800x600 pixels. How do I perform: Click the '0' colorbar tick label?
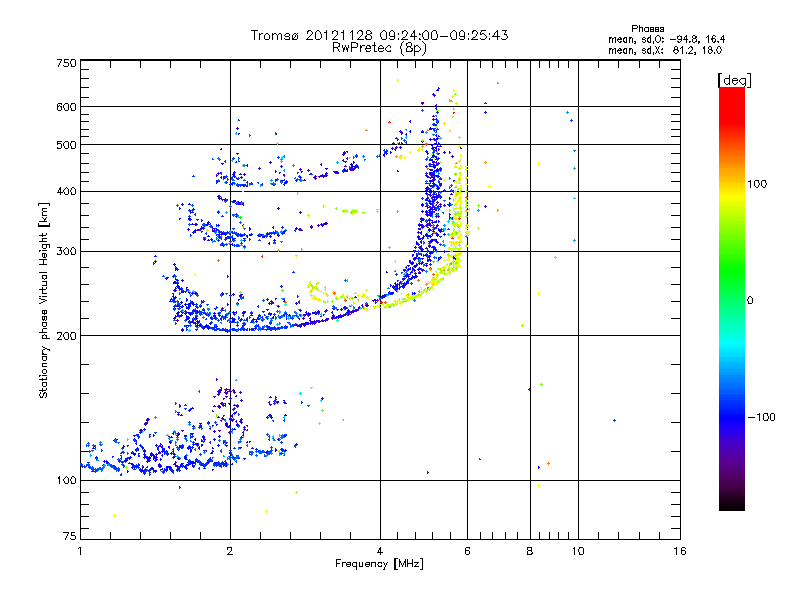click(750, 301)
